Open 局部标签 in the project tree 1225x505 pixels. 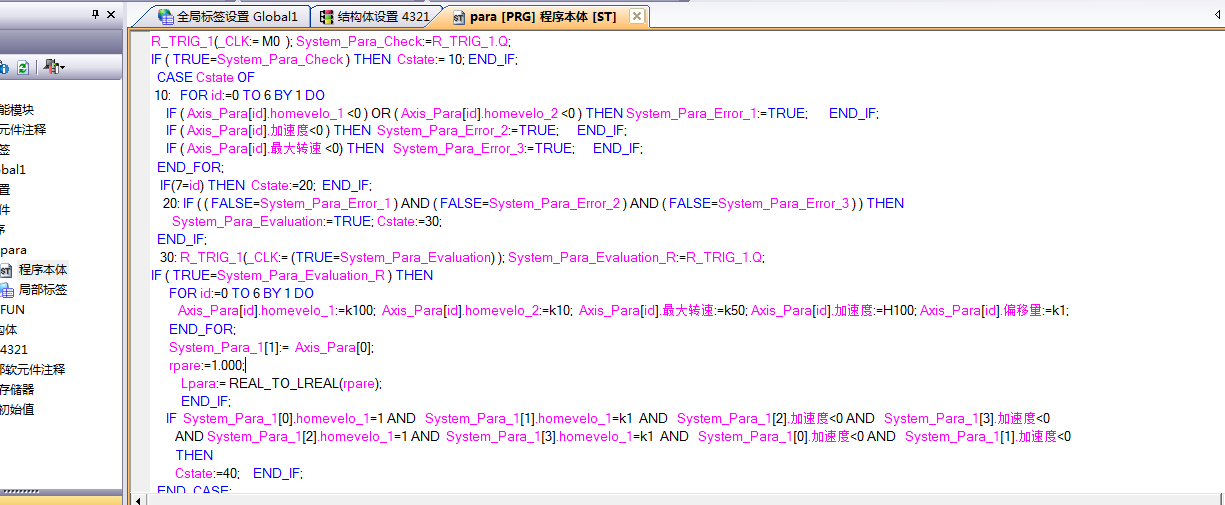(43, 290)
